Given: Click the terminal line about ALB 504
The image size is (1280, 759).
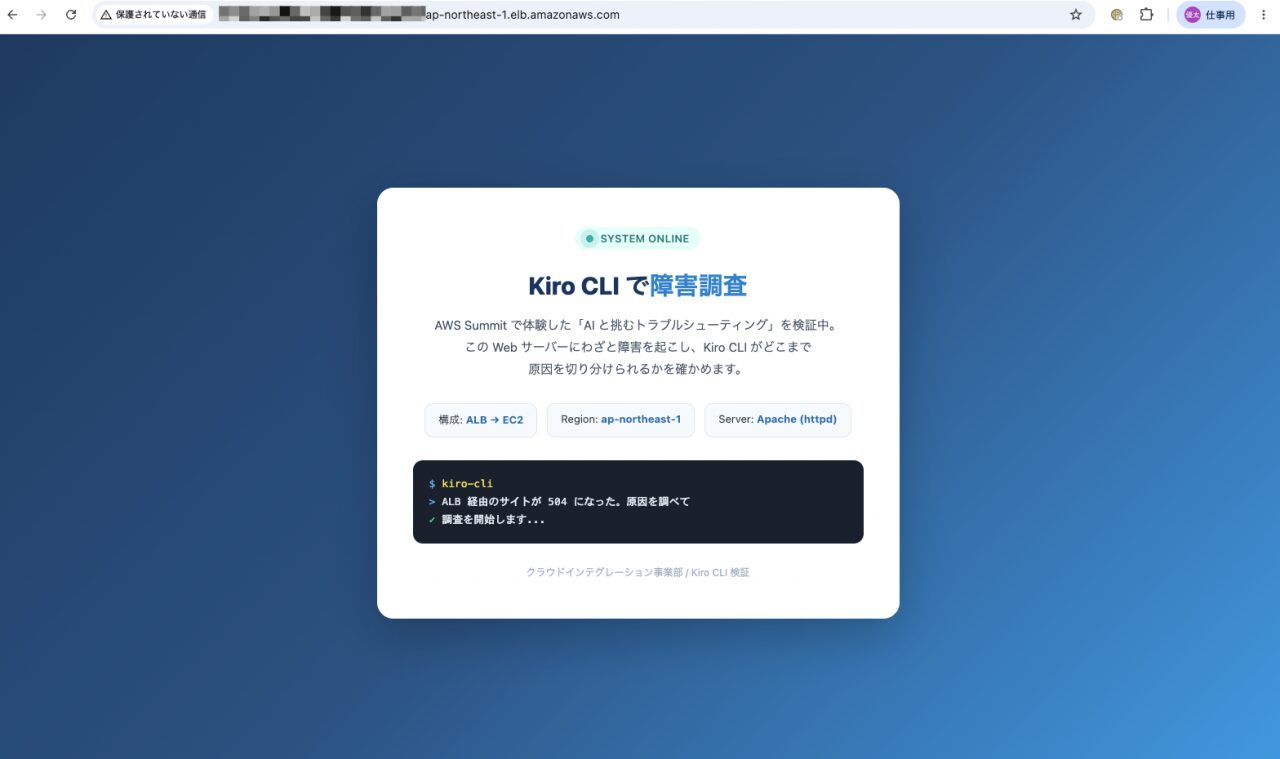Looking at the screenshot, I should pyautogui.click(x=559, y=502).
